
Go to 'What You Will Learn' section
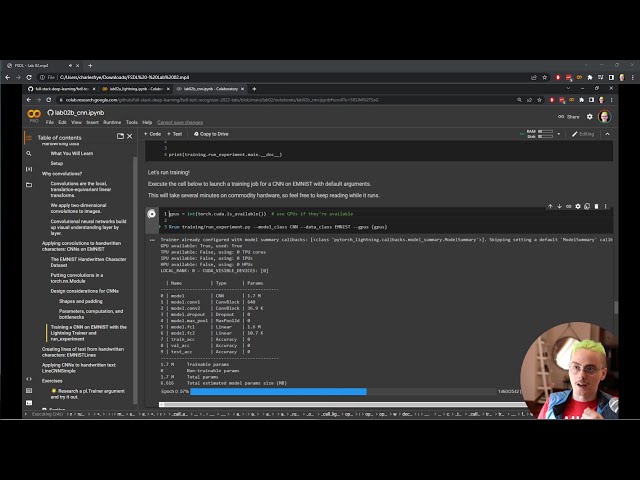click(x=72, y=153)
